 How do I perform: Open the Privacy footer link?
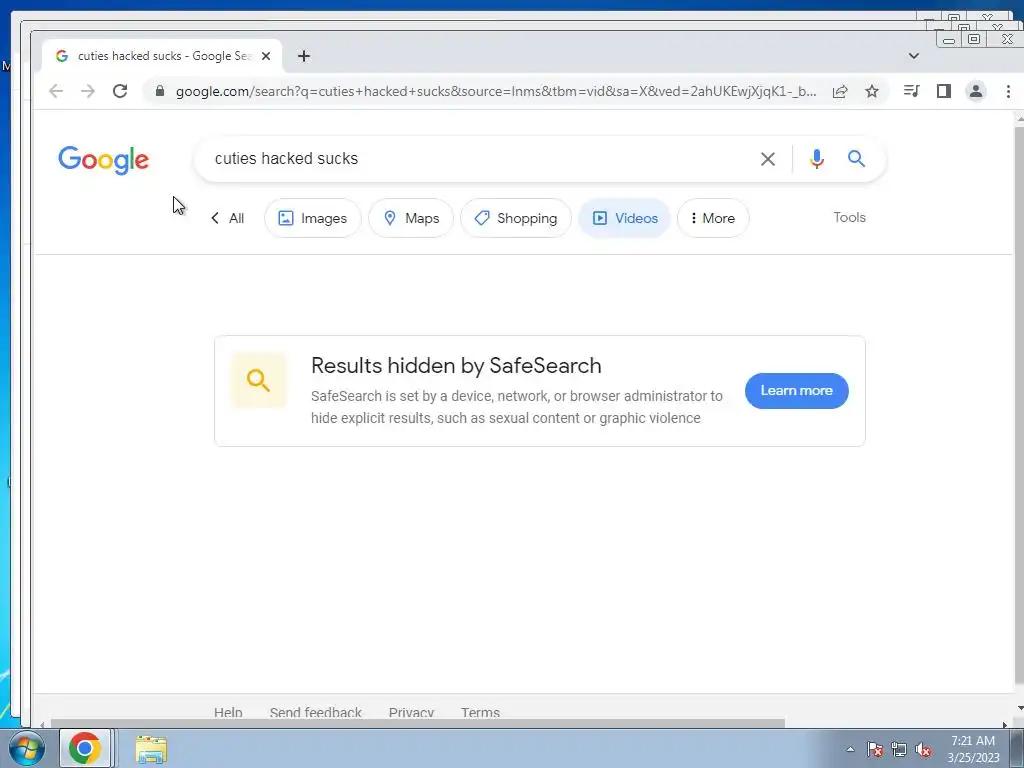coord(411,712)
